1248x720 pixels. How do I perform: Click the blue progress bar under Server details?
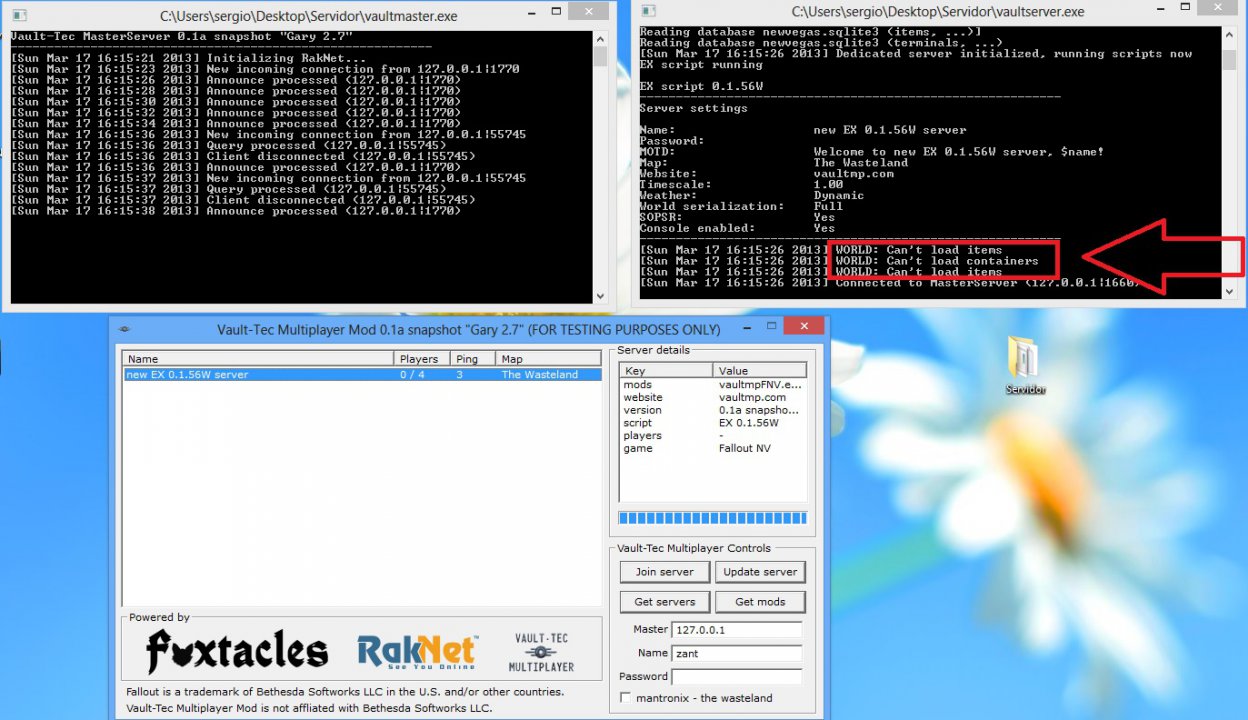(712, 517)
